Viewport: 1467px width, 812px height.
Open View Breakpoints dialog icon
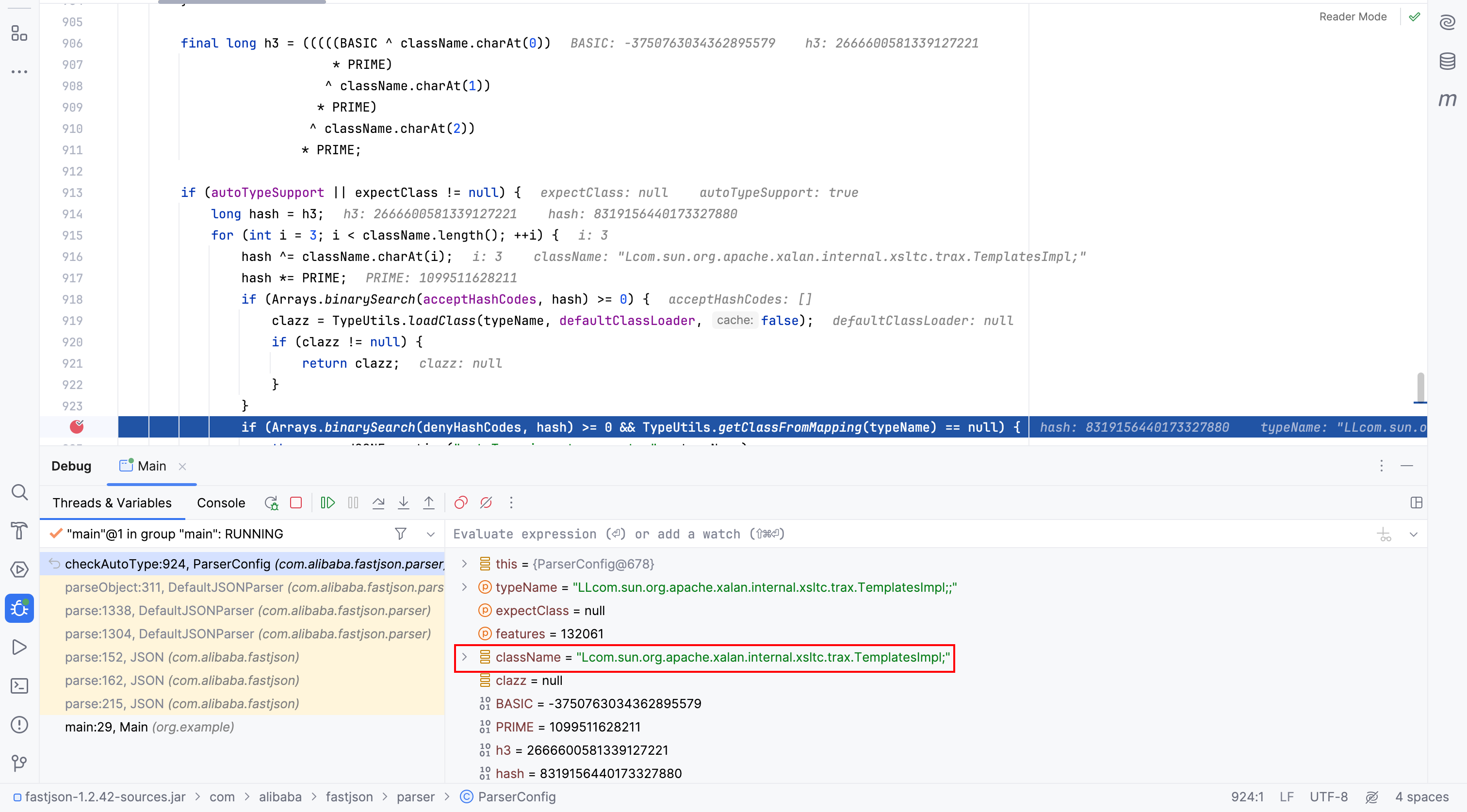(x=461, y=503)
